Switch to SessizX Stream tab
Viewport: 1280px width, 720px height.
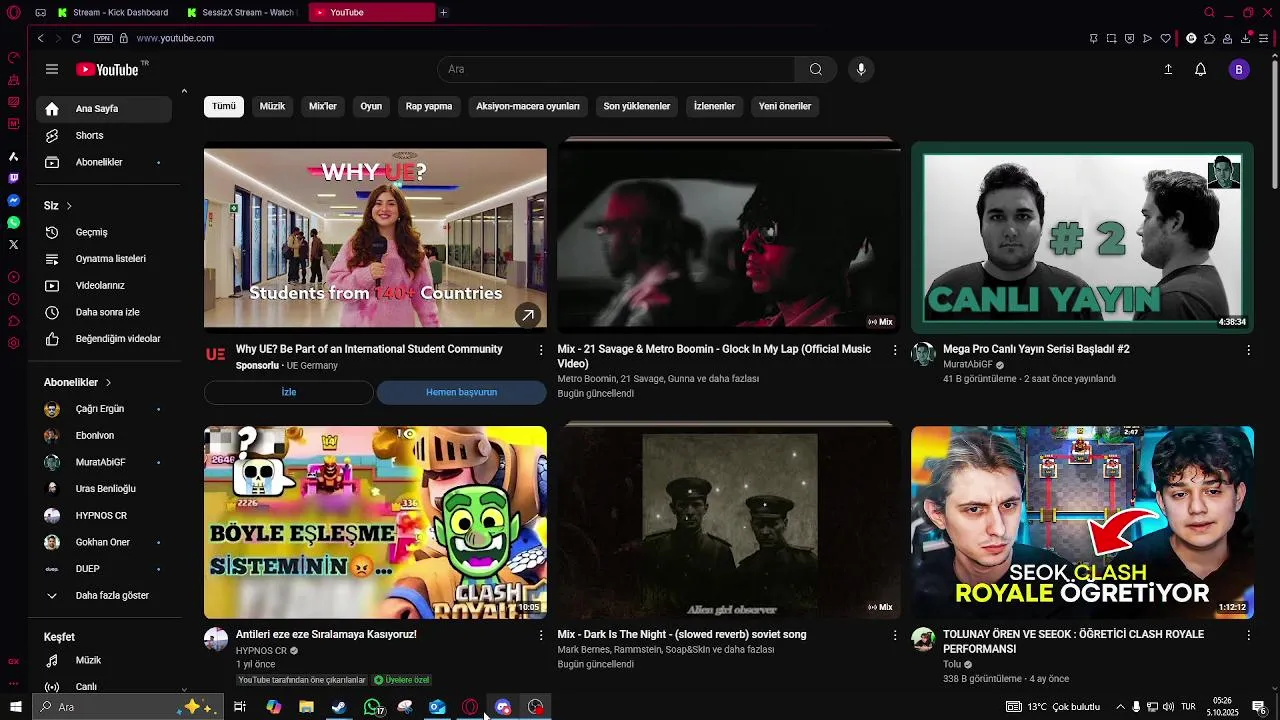tap(242, 12)
